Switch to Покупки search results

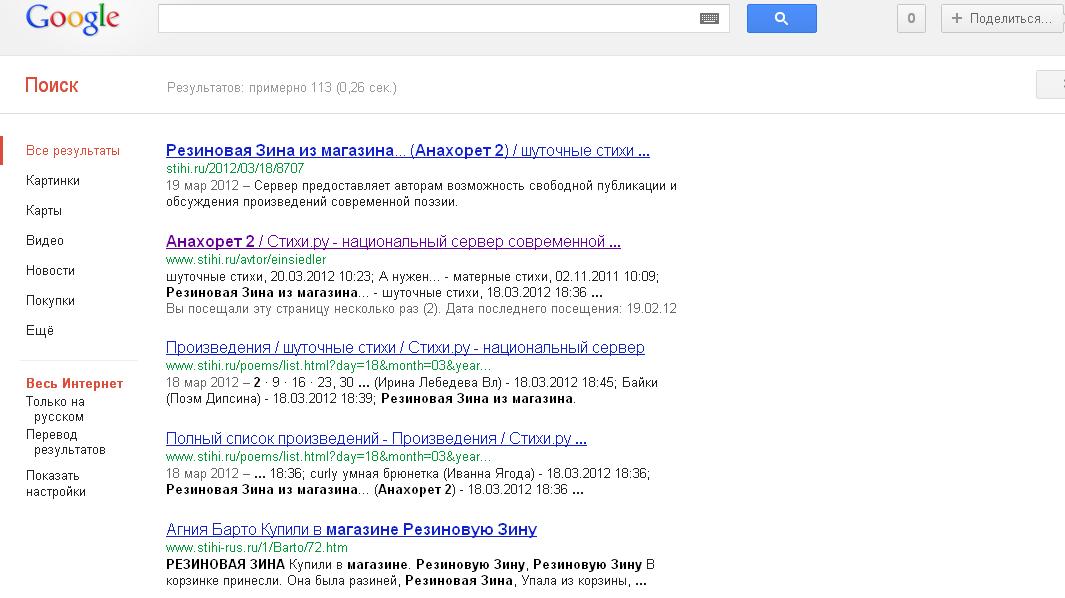pyautogui.click(x=50, y=300)
